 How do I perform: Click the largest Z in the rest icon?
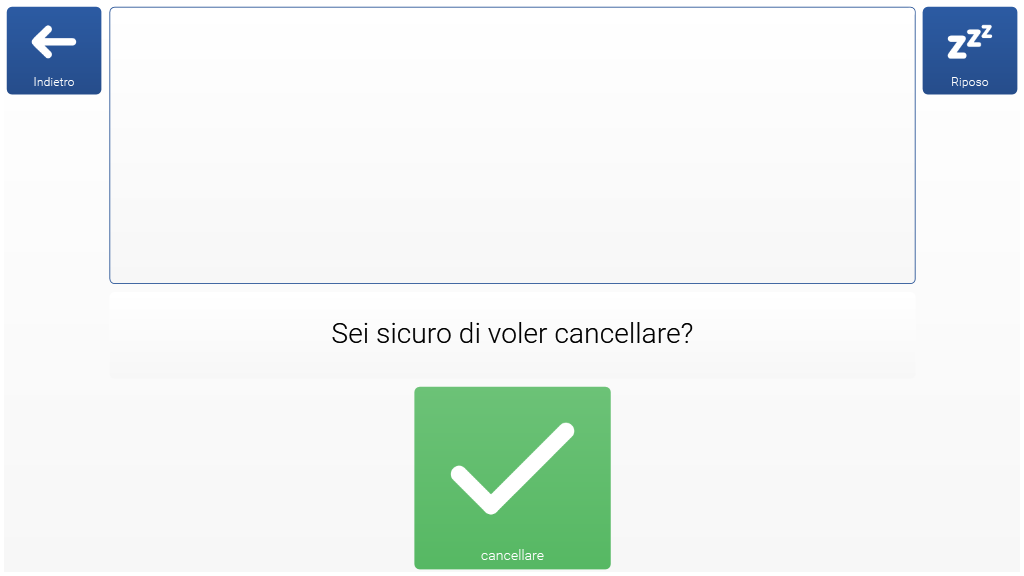(957, 47)
